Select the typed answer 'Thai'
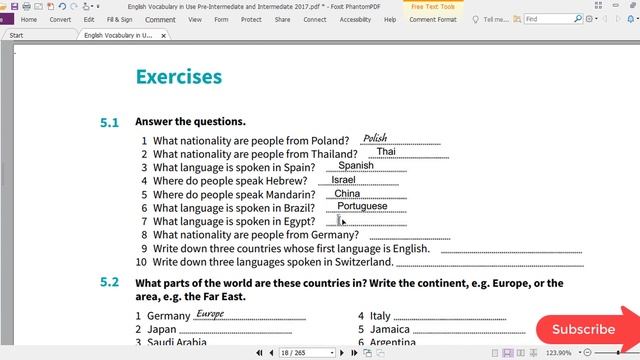This screenshot has height=360, width=640. coord(386,151)
